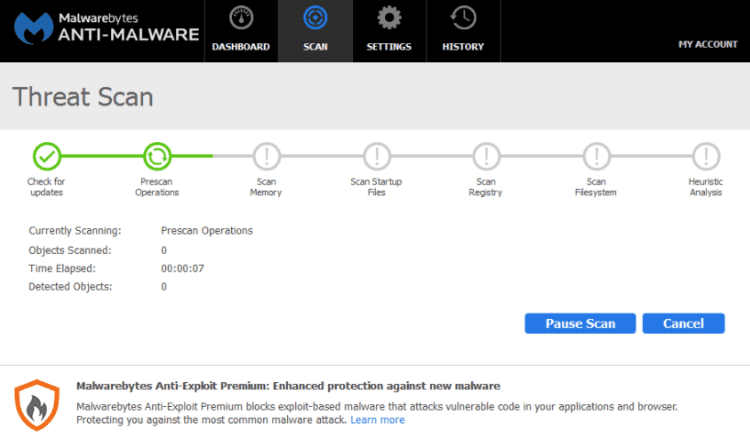This screenshot has width=750, height=439.
Task: Click the 'Objects Scanned:' label
Action: tap(70, 251)
